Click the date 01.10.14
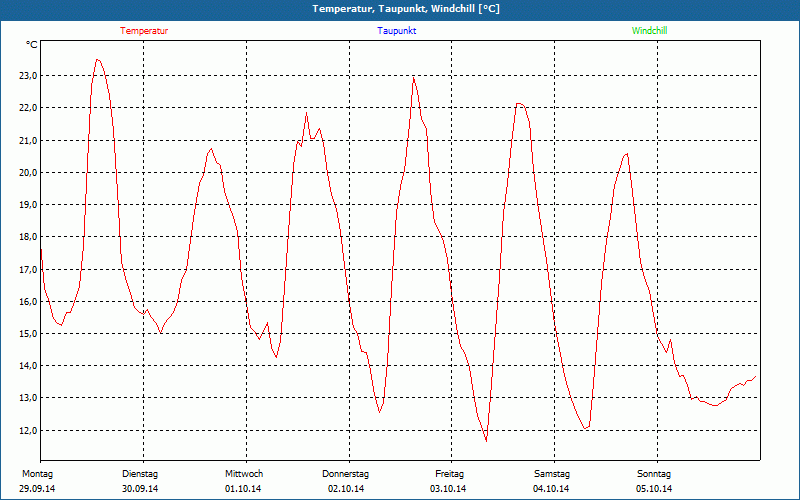 pyautogui.click(x=243, y=489)
